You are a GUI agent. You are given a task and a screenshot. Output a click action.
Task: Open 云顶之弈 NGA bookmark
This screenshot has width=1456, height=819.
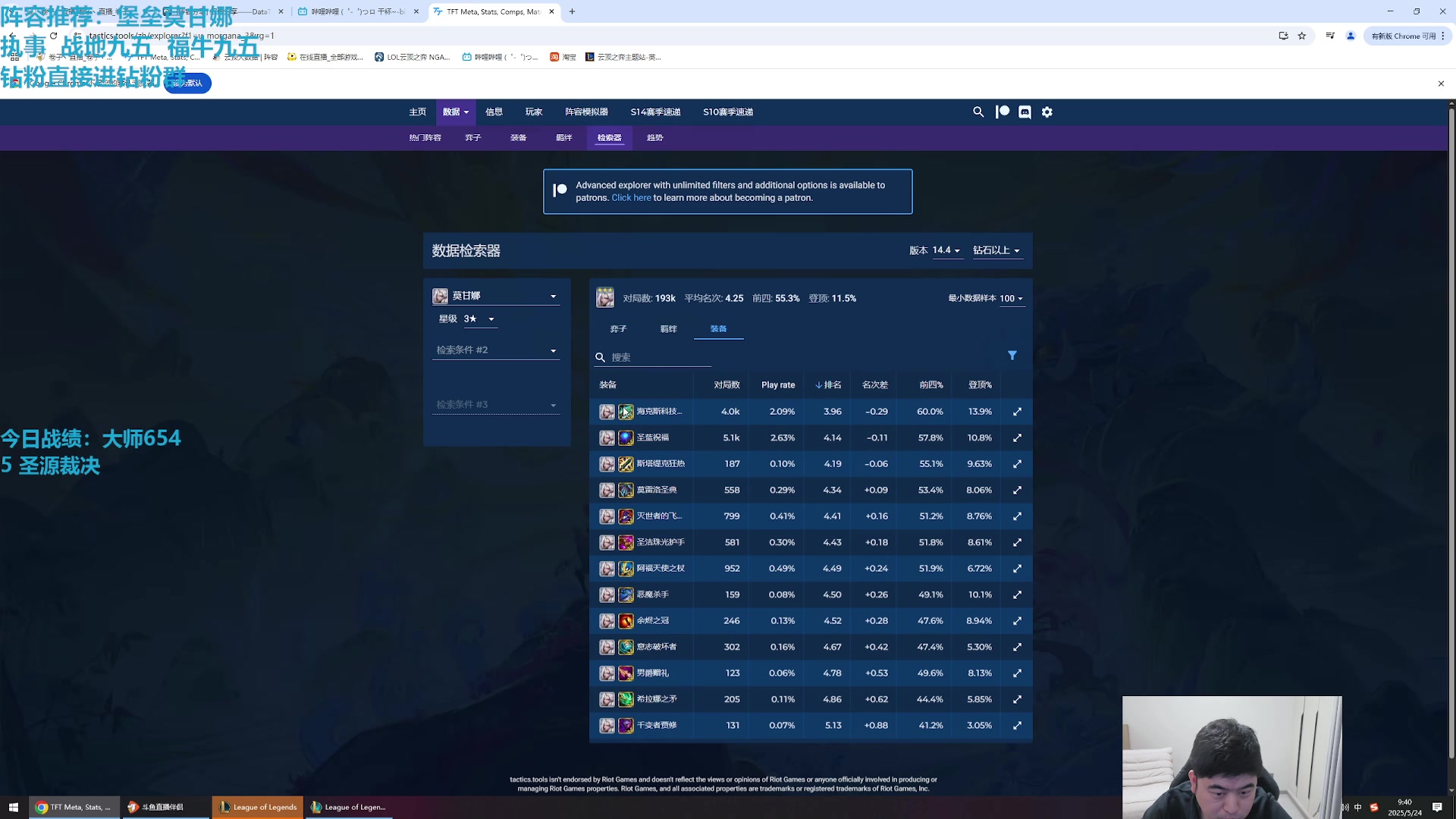click(x=413, y=57)
